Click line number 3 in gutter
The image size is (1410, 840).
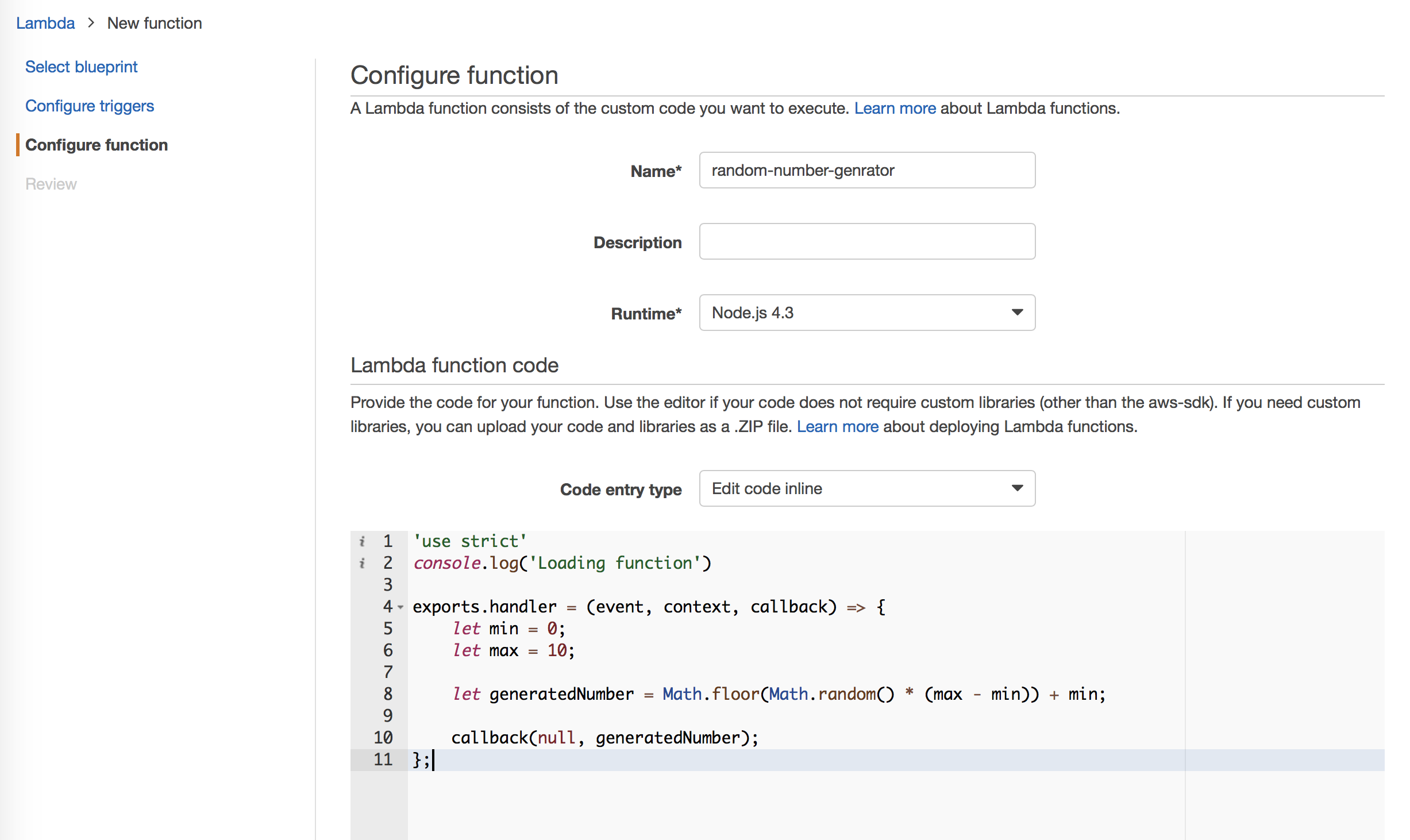click(388, 585)
